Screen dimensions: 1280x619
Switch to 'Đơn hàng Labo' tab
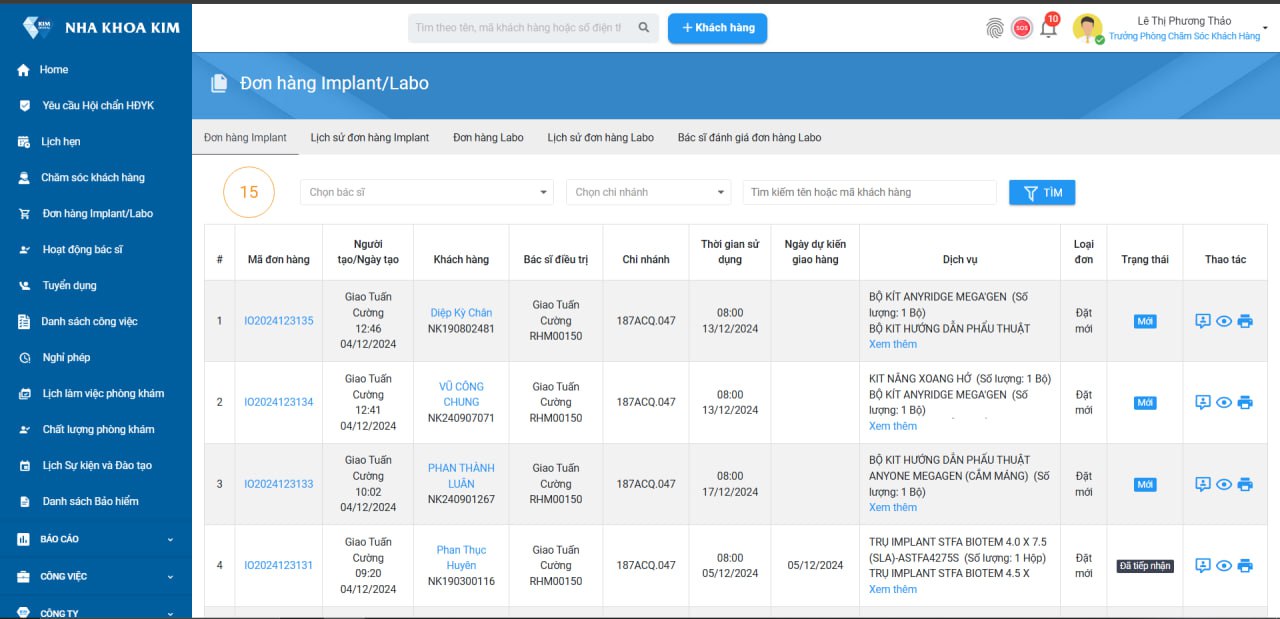tap(488, 138)
